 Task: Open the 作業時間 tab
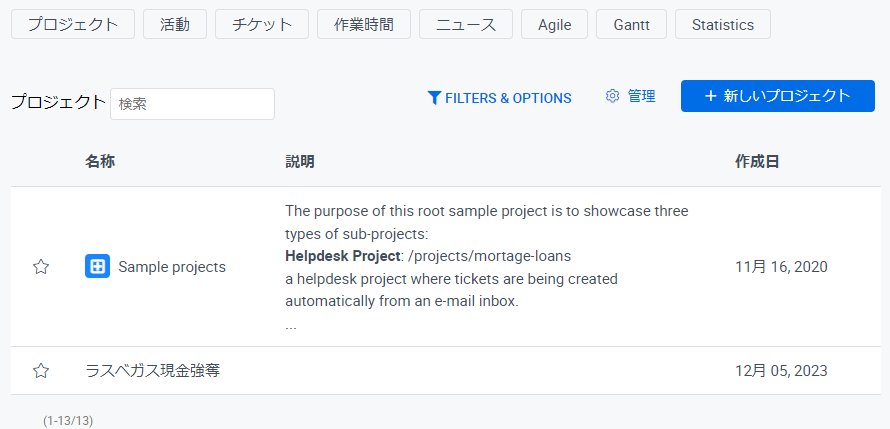[x=364, y=24]
